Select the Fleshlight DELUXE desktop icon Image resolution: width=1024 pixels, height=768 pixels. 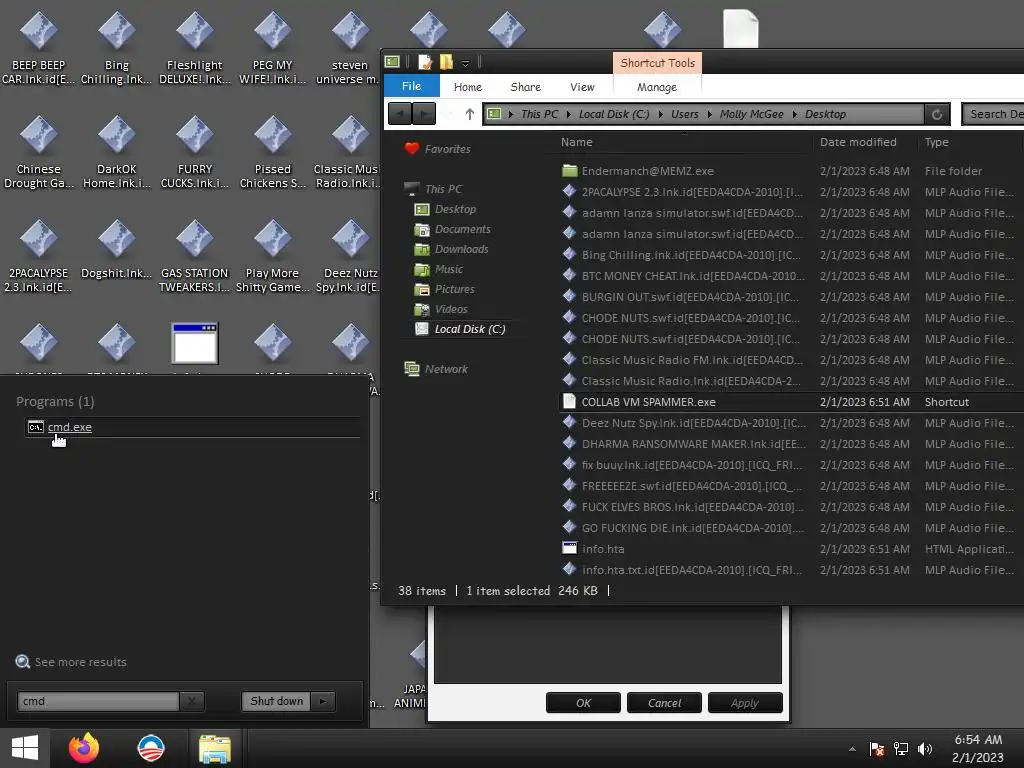(195, 49)
